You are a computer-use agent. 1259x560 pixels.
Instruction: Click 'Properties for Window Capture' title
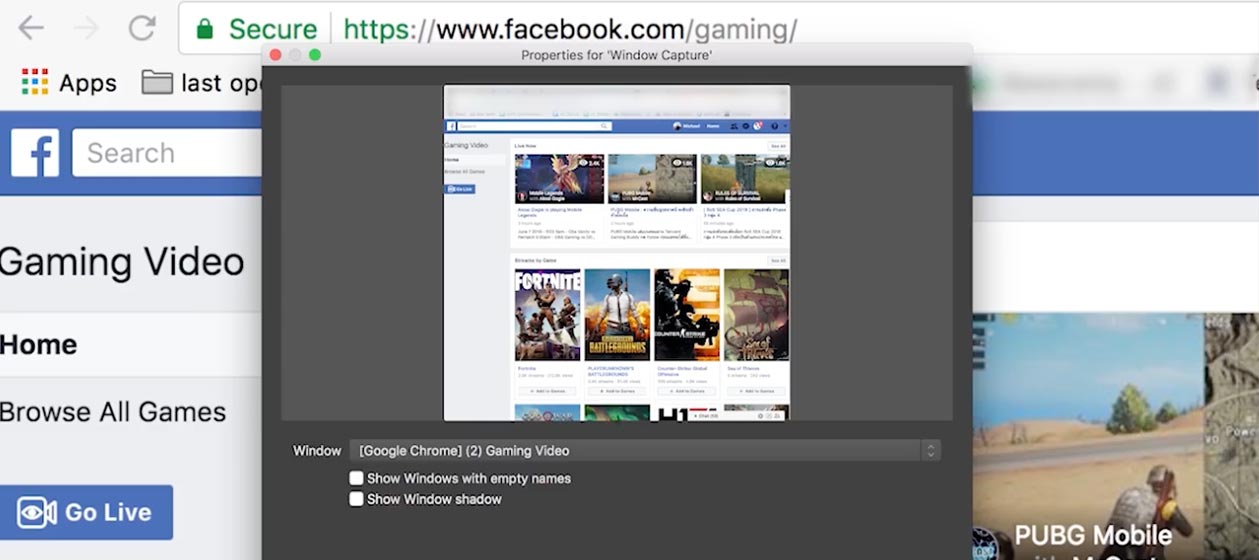(617, 55)
